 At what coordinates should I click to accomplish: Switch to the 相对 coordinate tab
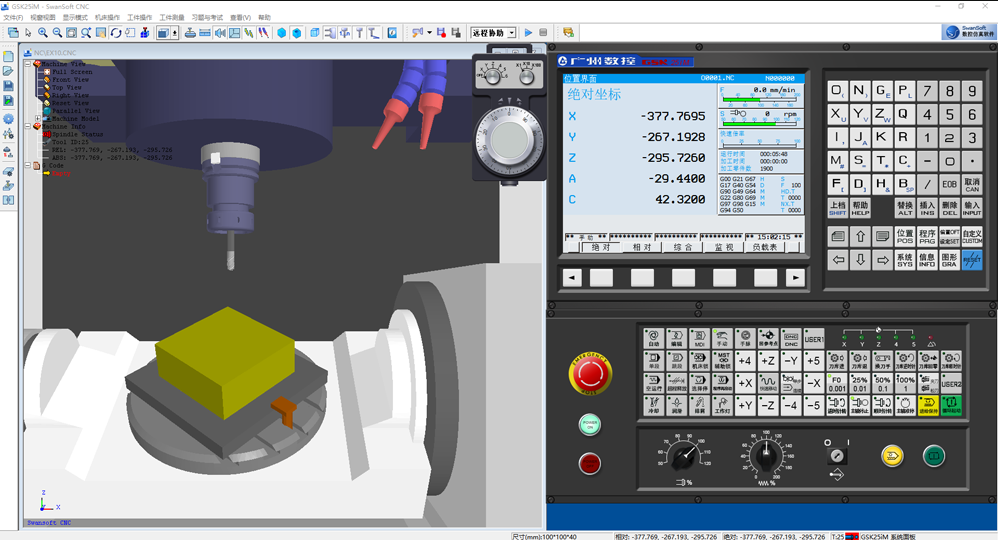pyautogui.click(x=642, y=247)
